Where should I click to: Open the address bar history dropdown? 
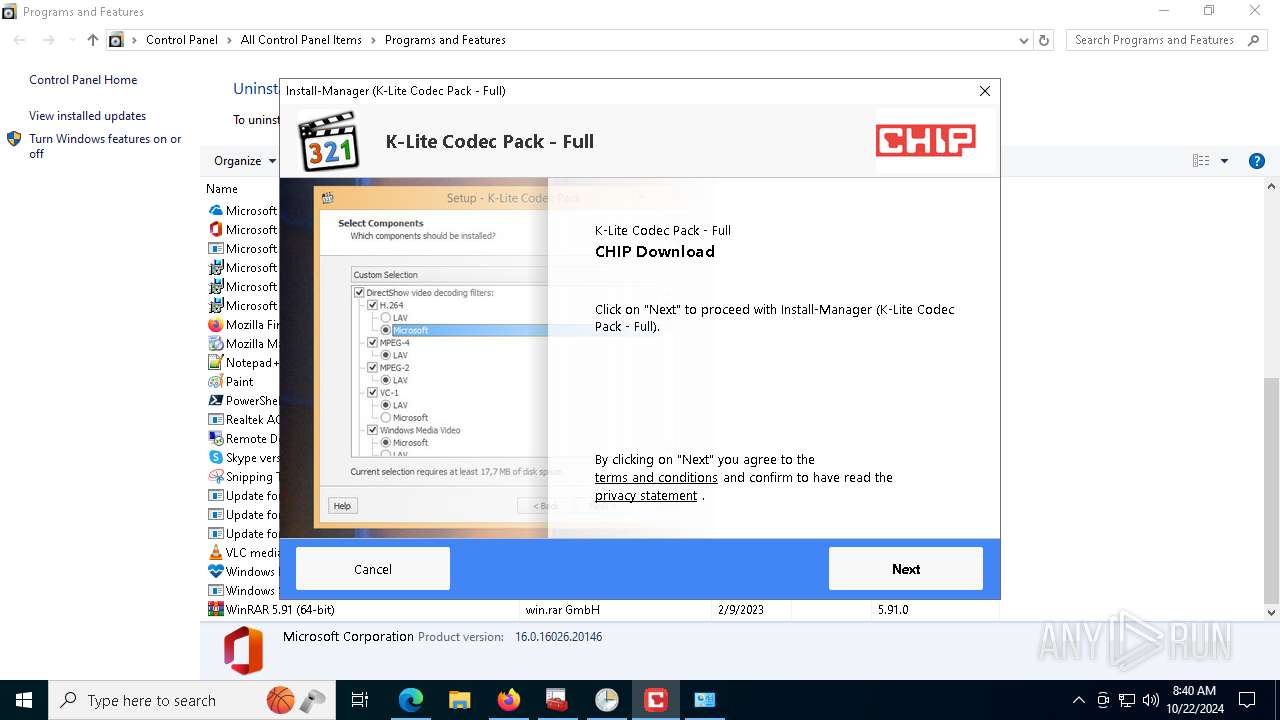1023,41
